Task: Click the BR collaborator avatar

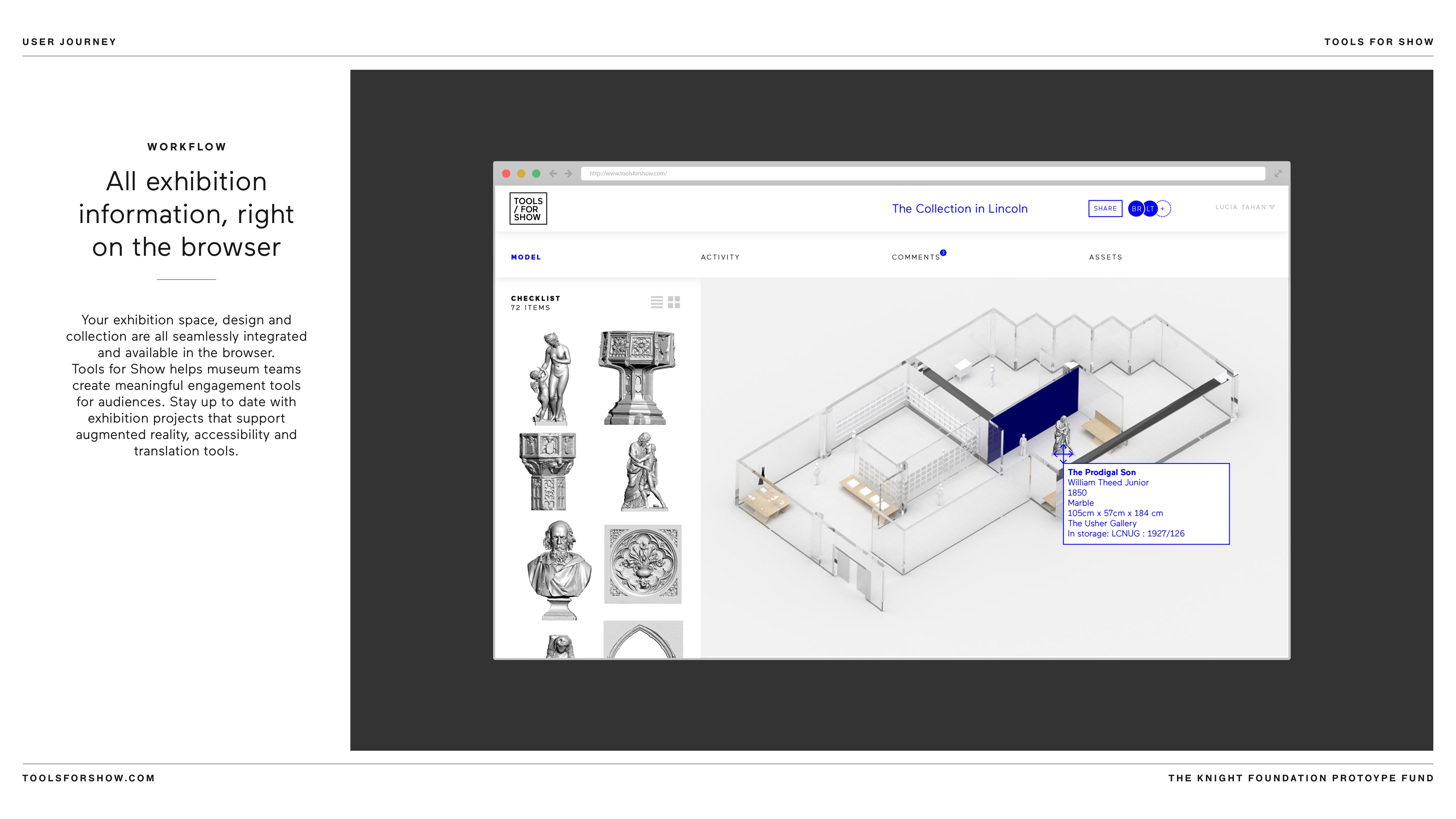Action: [x=1136, y=209]
